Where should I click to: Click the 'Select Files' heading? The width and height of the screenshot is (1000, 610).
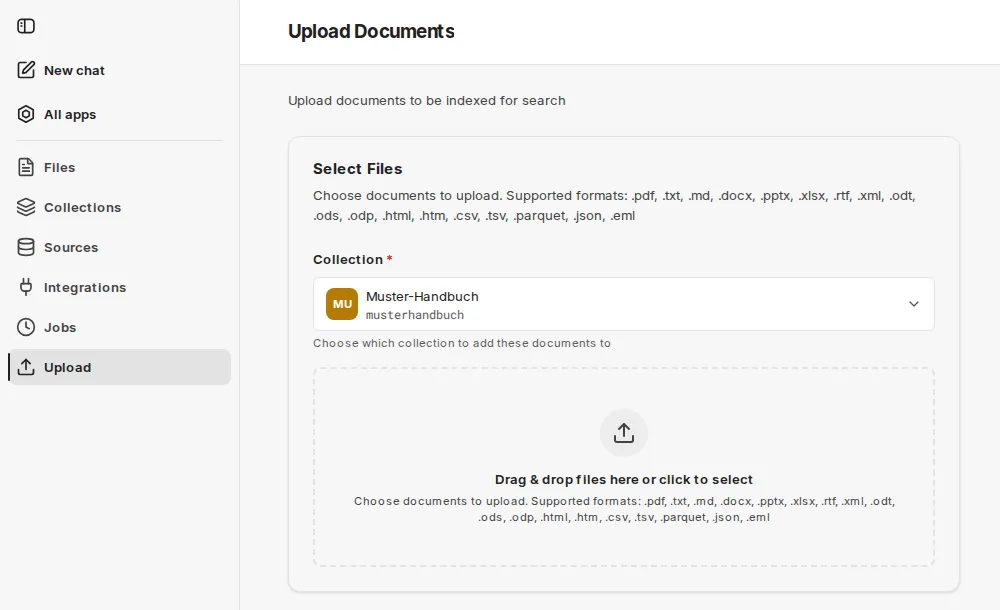point(358,169)
